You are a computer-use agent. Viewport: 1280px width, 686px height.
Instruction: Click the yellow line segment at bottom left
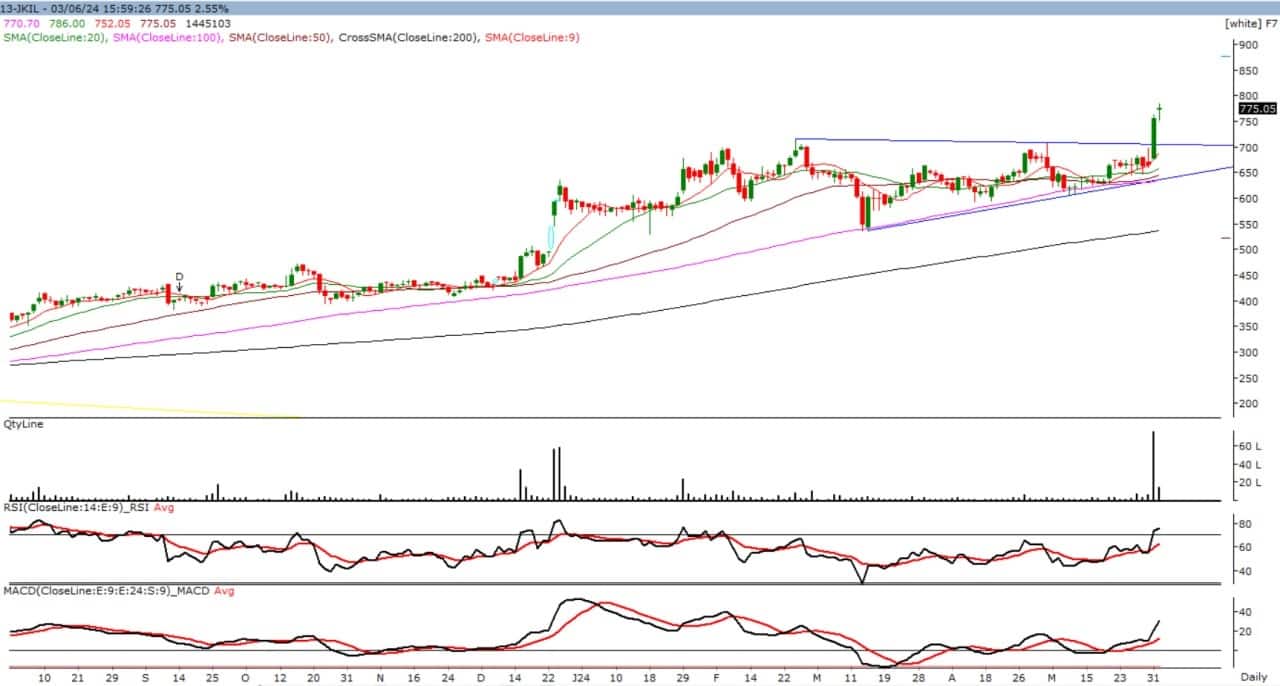(150, 410)
